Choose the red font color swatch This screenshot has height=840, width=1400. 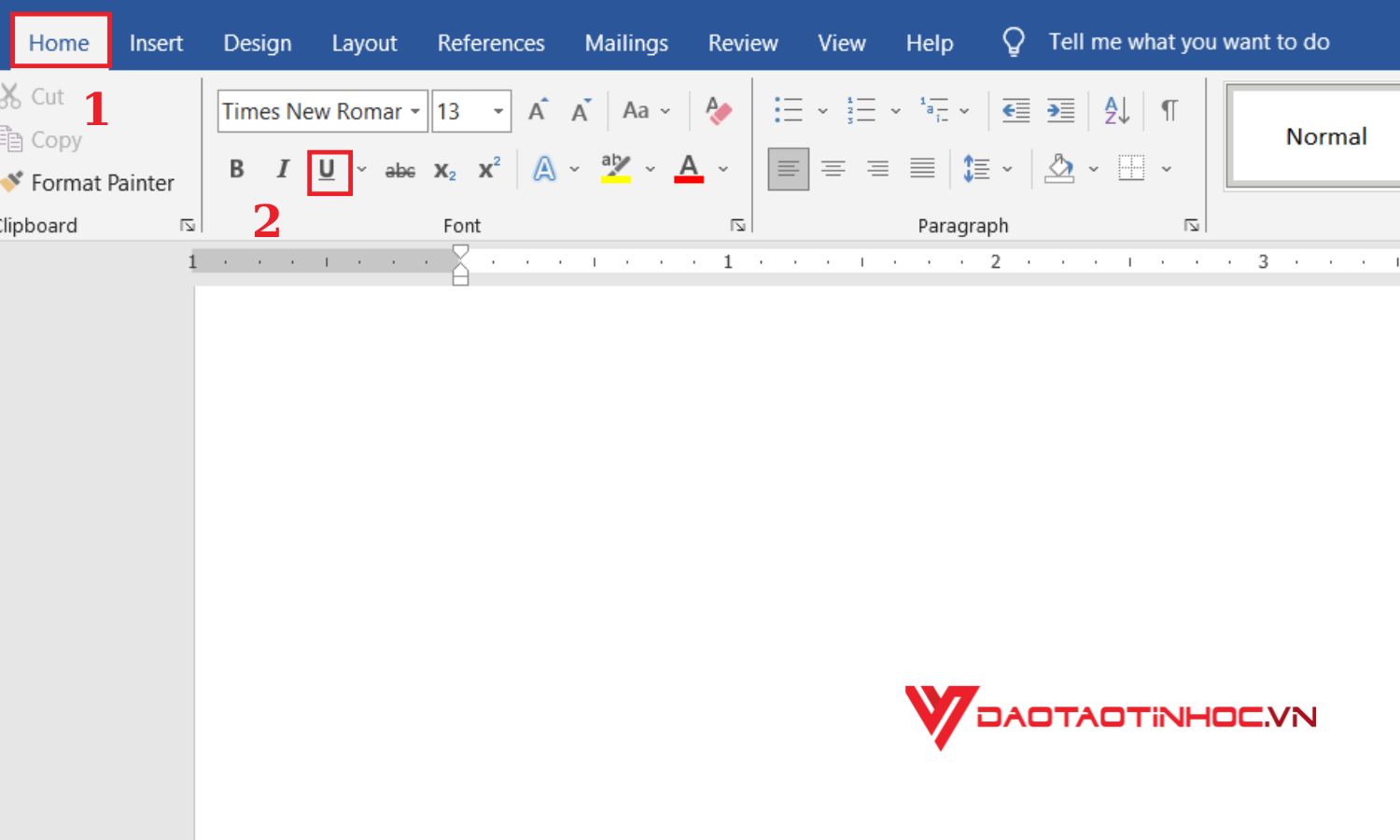tap(689, 179)
